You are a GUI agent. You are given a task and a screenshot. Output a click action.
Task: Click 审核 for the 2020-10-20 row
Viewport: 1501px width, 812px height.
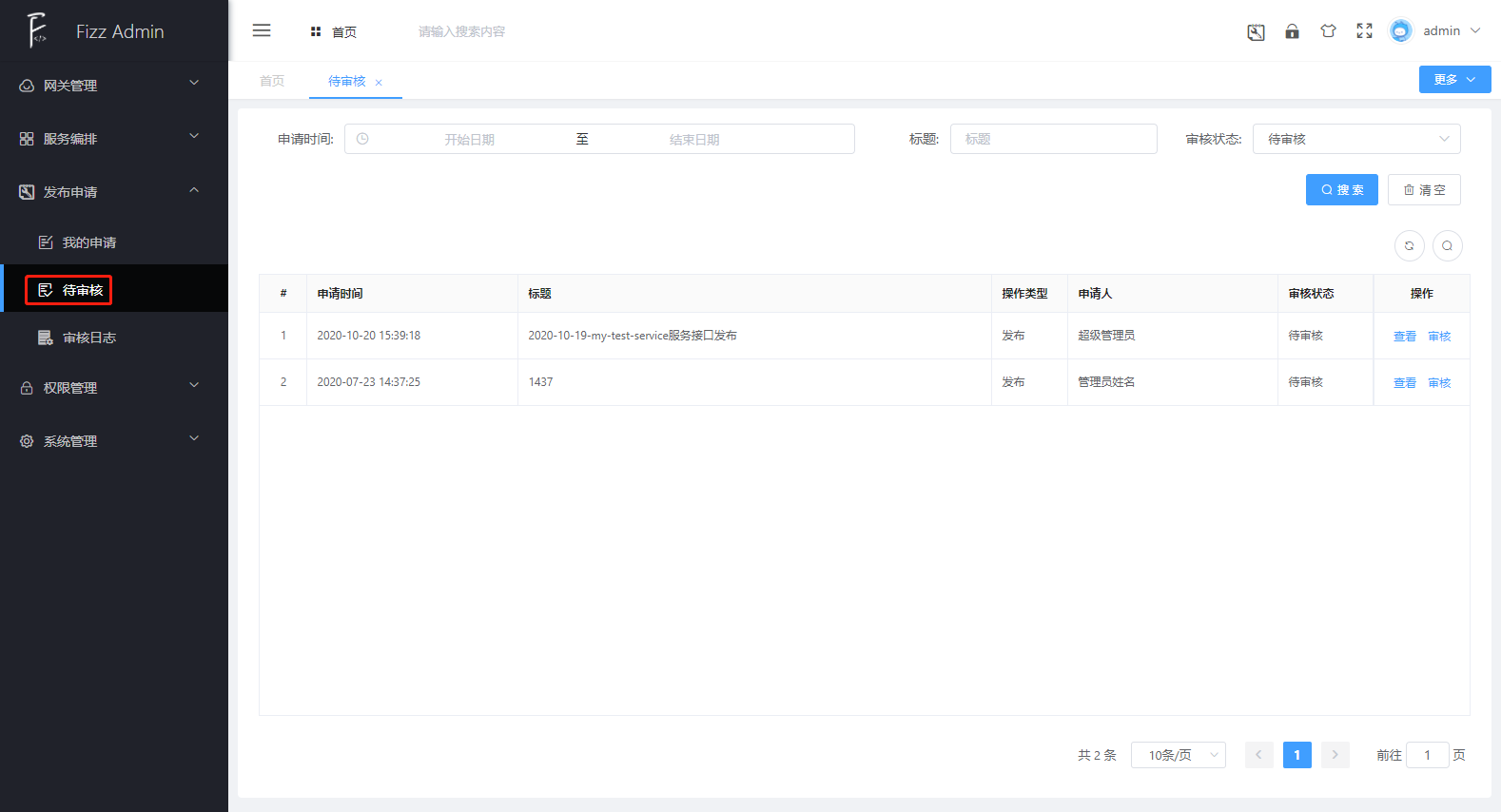coord(1439,336)
